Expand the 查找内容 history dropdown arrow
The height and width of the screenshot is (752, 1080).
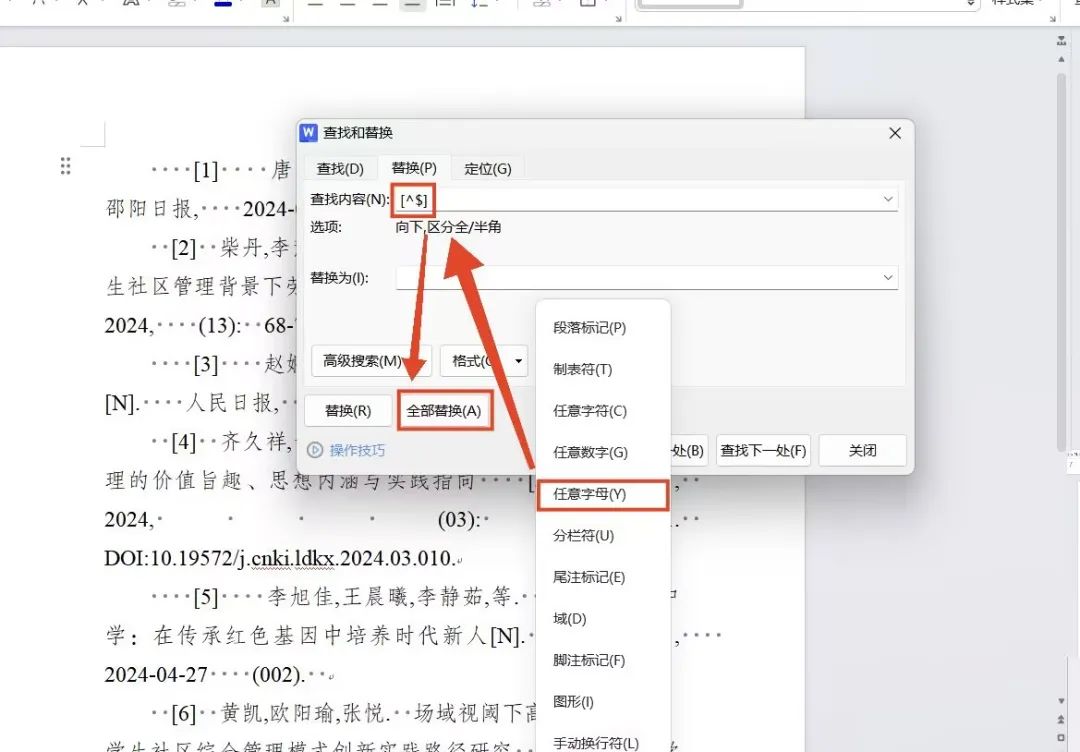pyautogui.click(x=889, y=199)
